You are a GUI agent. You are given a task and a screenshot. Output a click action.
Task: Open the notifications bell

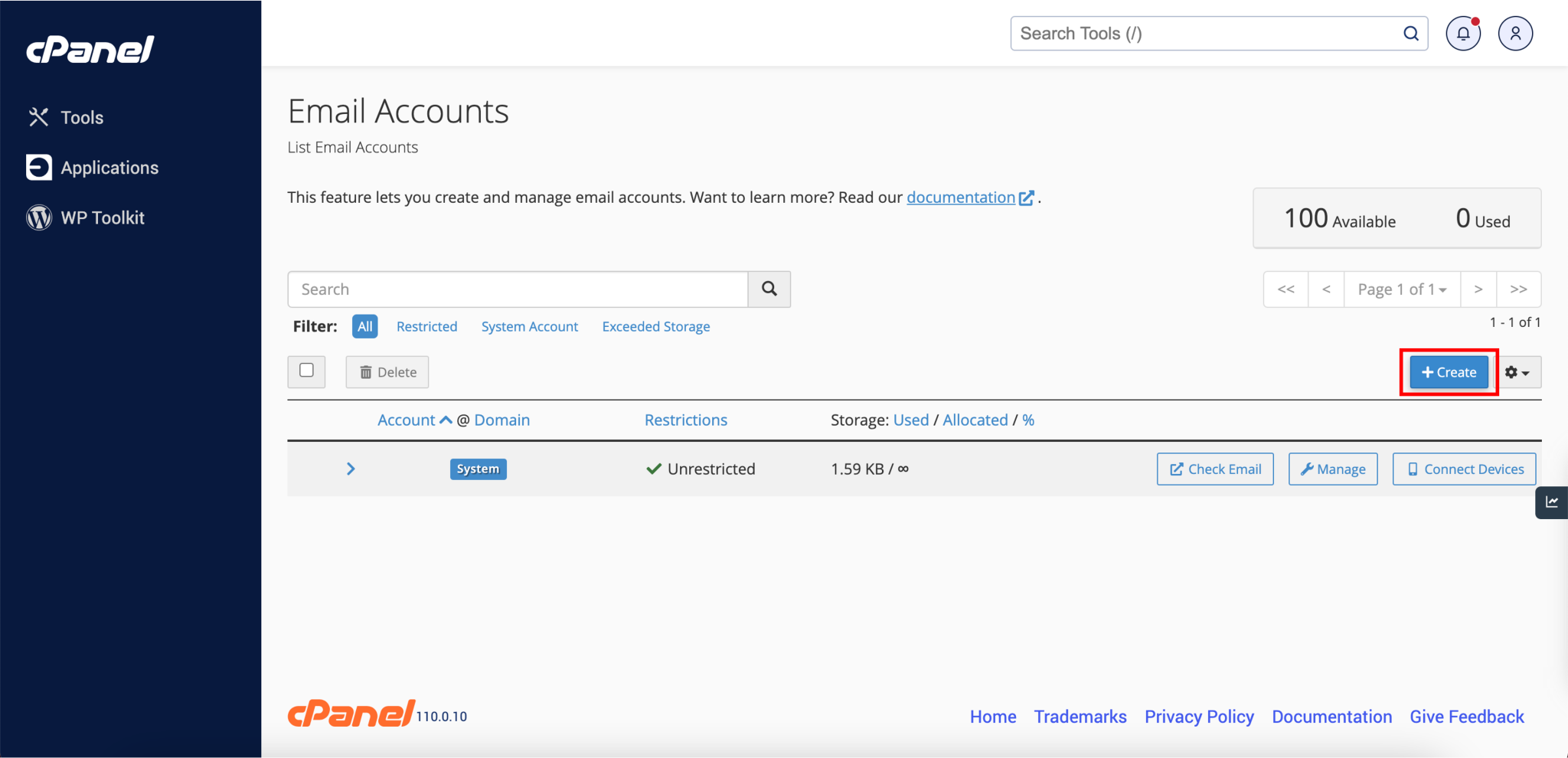point(1463,34)
